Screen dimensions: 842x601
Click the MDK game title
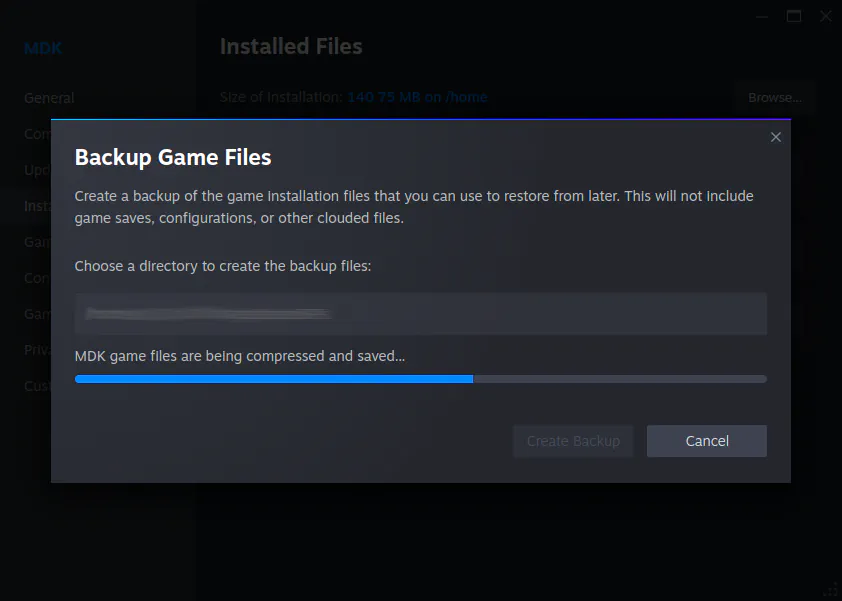click(x=43, y=48)
